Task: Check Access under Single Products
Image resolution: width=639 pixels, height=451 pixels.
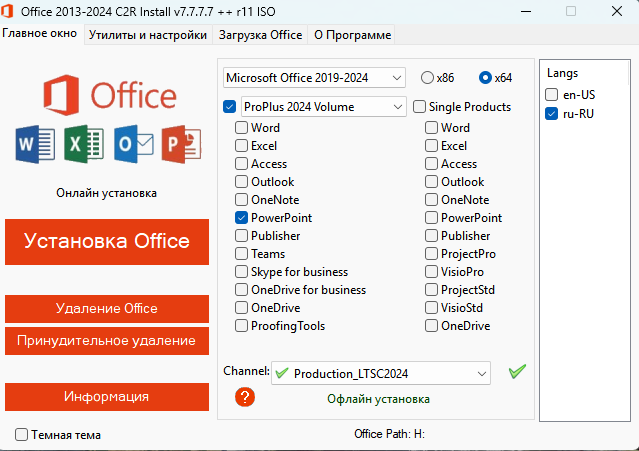Action: tap(431, 163)
